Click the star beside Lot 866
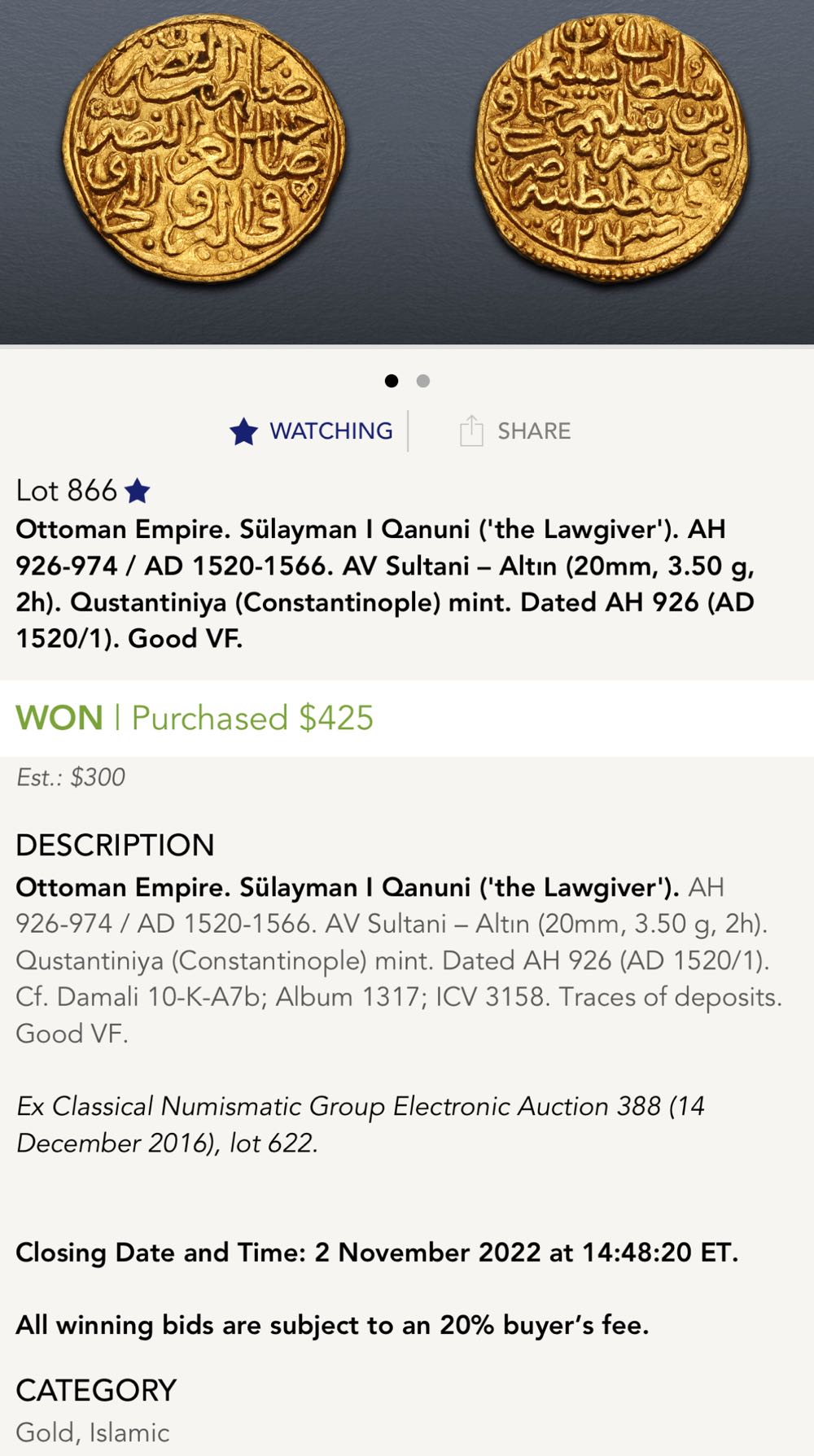The image size is (814, 1456). tap(138, 491)
